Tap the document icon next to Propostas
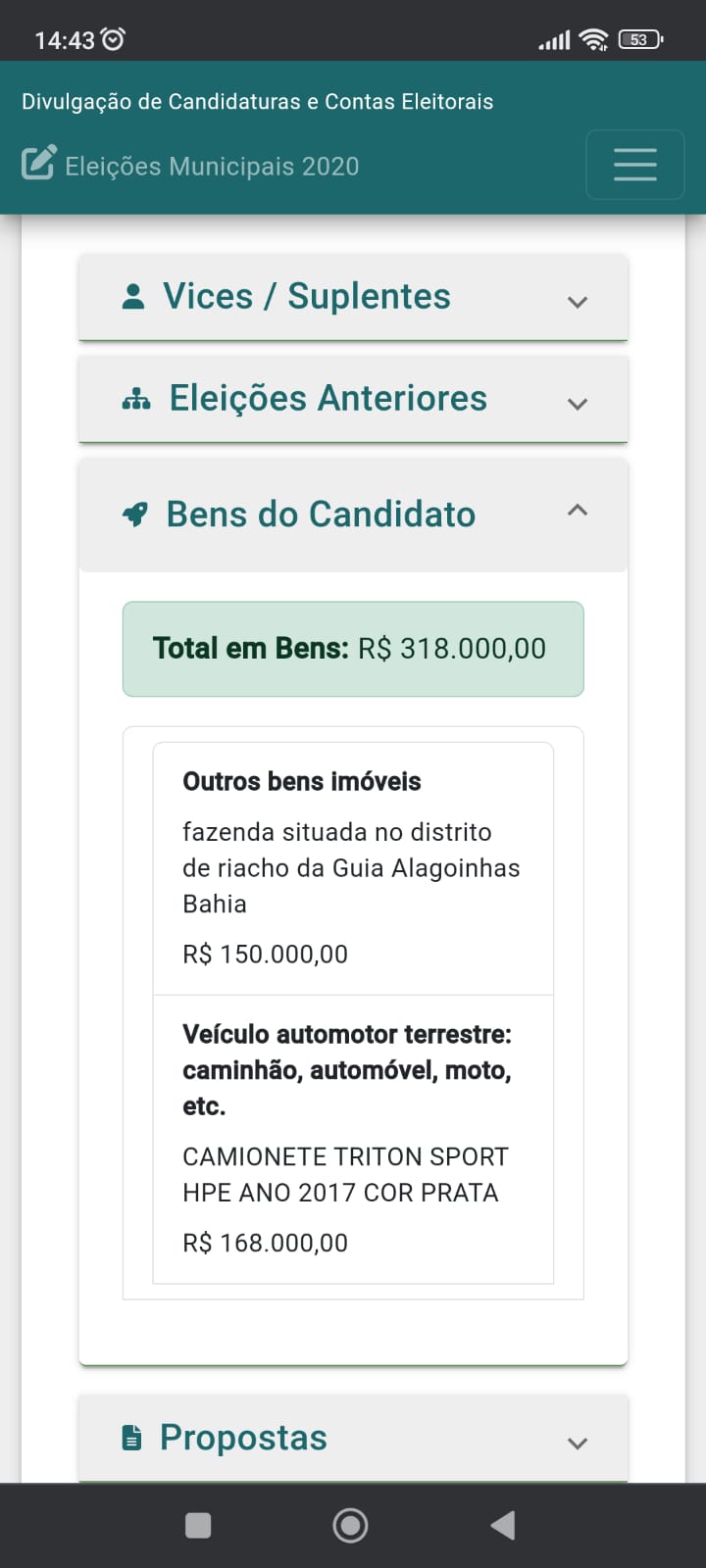 click(131, 1438)
